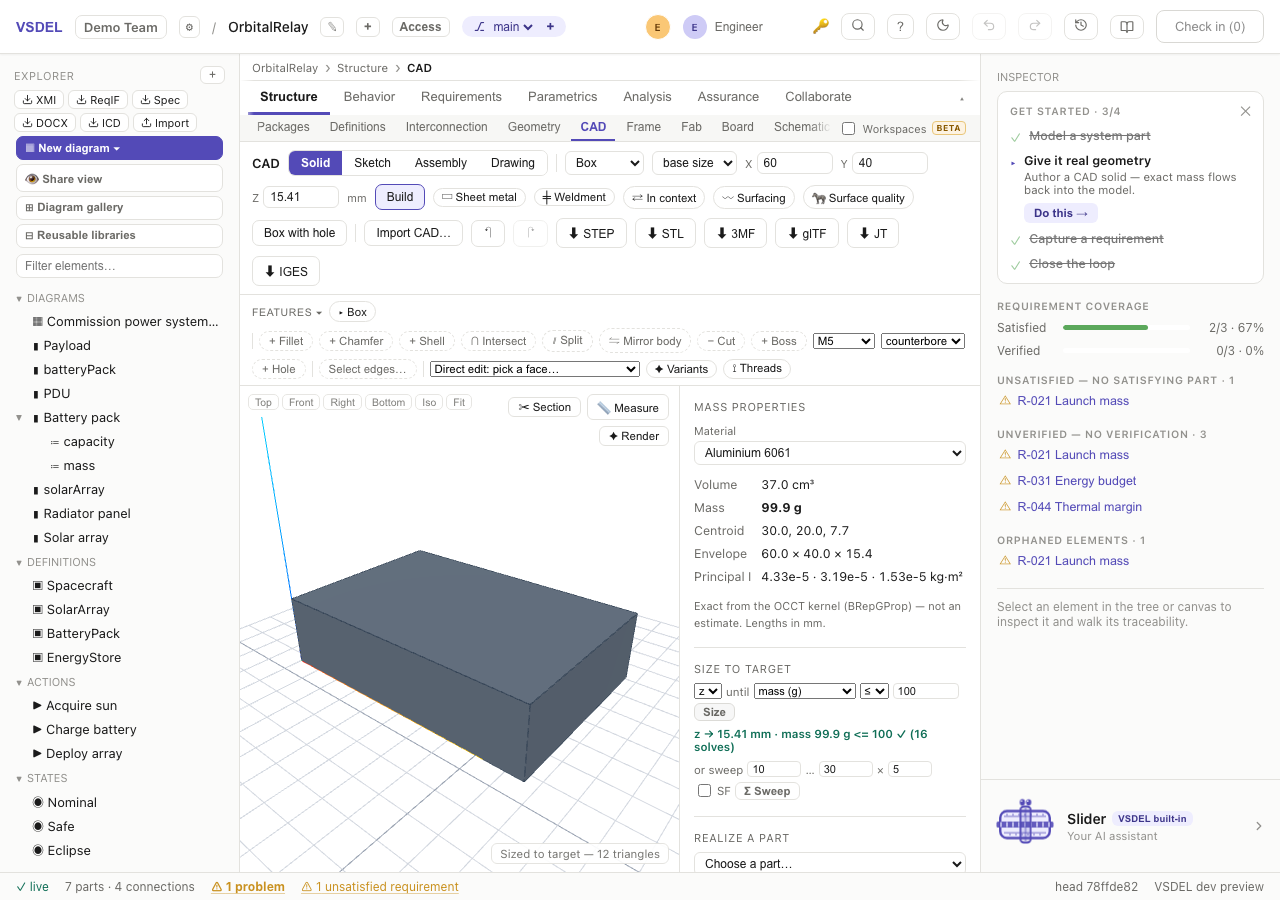Click the Check in (0) button
This screenshot has width=1280, height=900.
[x=1210, y=27]
